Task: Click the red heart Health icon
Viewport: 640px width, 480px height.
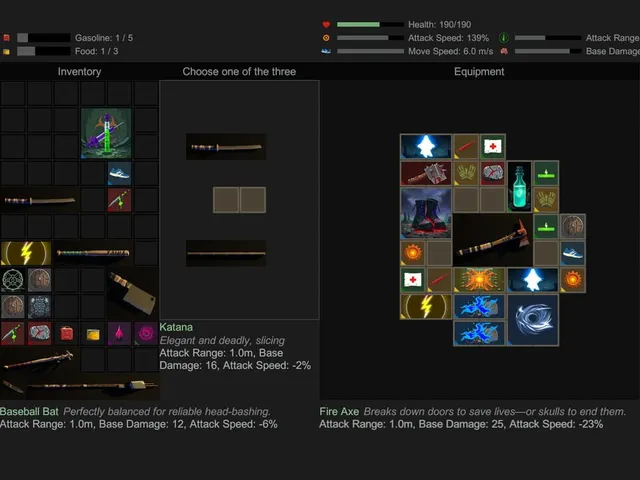Action: pyautogui.click(x=326, y=24)
